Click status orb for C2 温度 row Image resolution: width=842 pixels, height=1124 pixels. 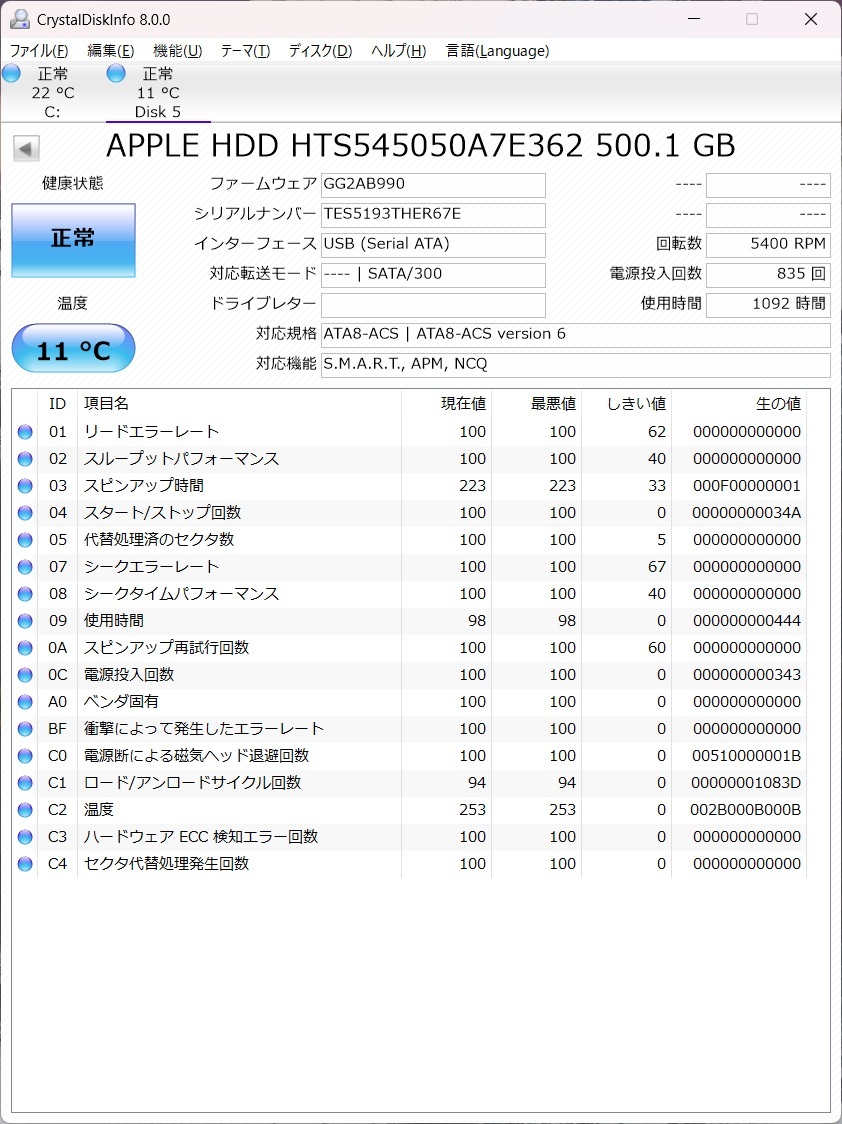click(25, 810)
